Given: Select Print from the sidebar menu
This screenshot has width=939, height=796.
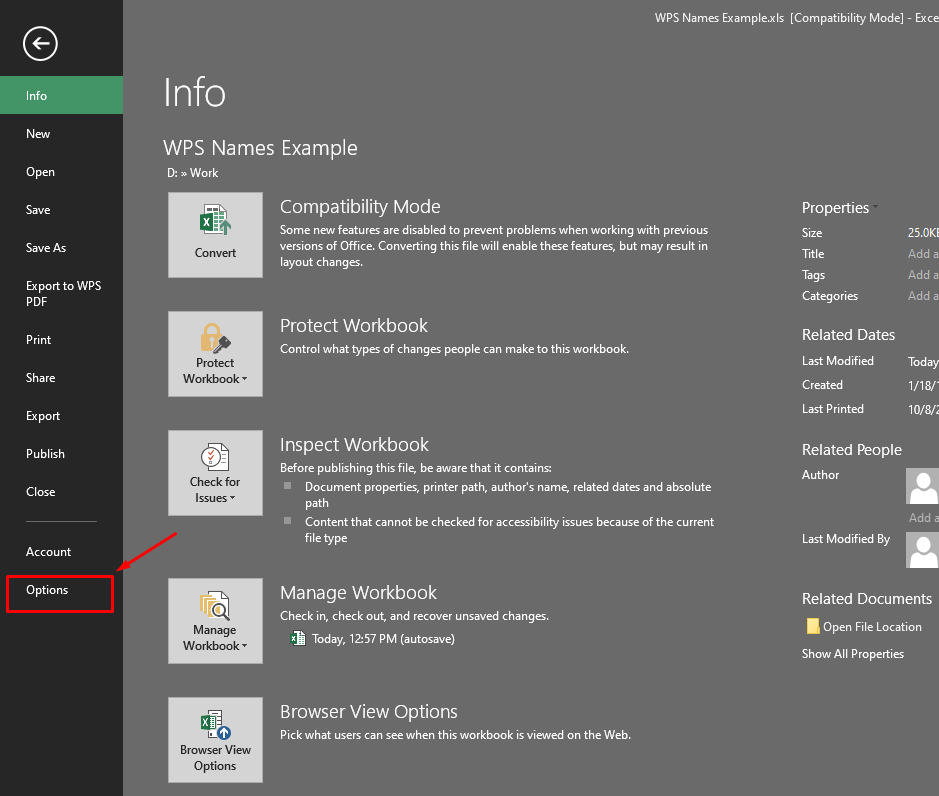Looking at the screenshot, I should point(38,339).
